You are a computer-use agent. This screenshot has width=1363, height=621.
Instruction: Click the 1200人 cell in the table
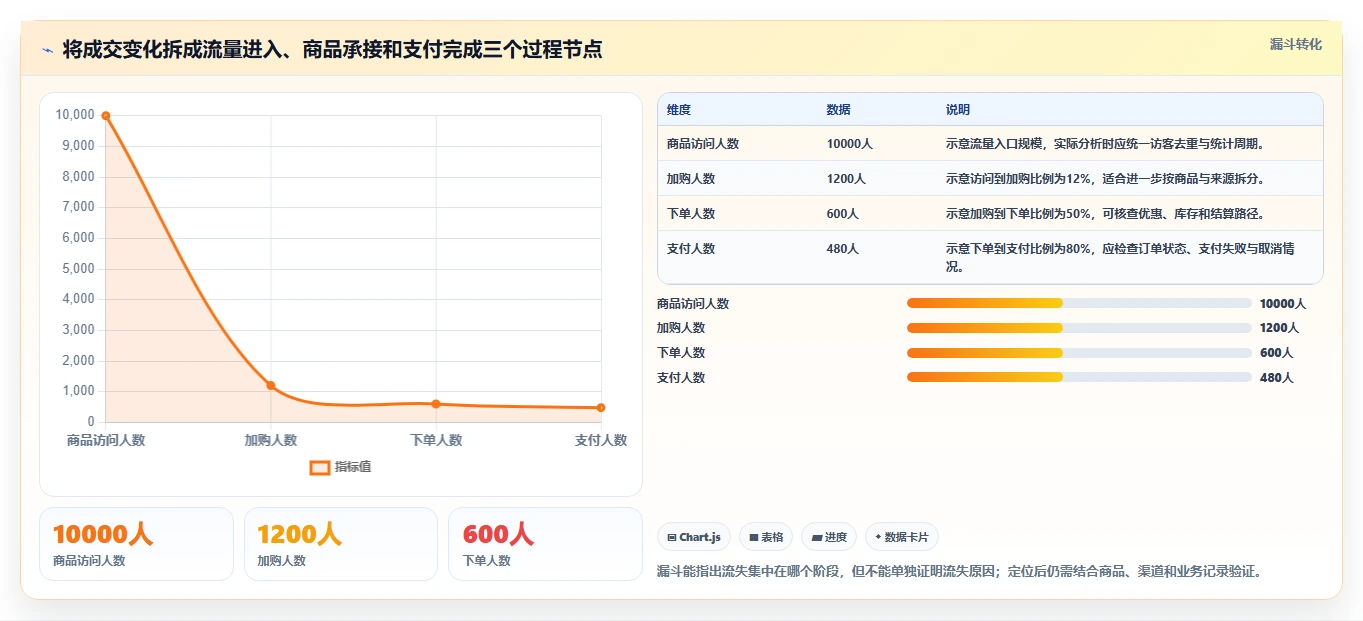(846, 179)
